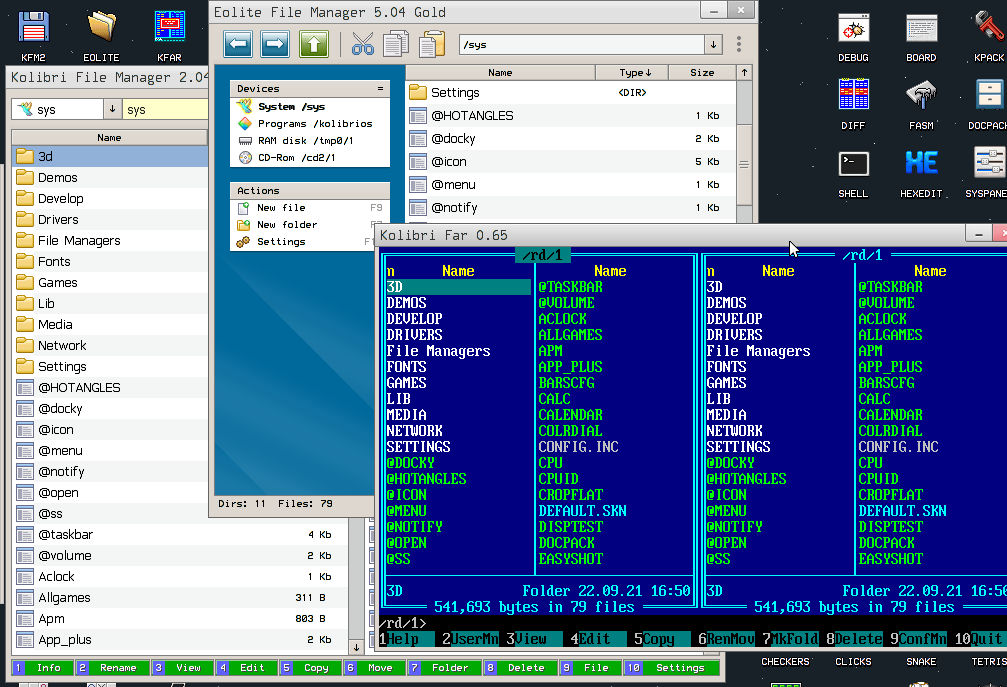
Task: Select CALENDAR in Kolibri Far left panel
Action: click(x=570, y=415)
